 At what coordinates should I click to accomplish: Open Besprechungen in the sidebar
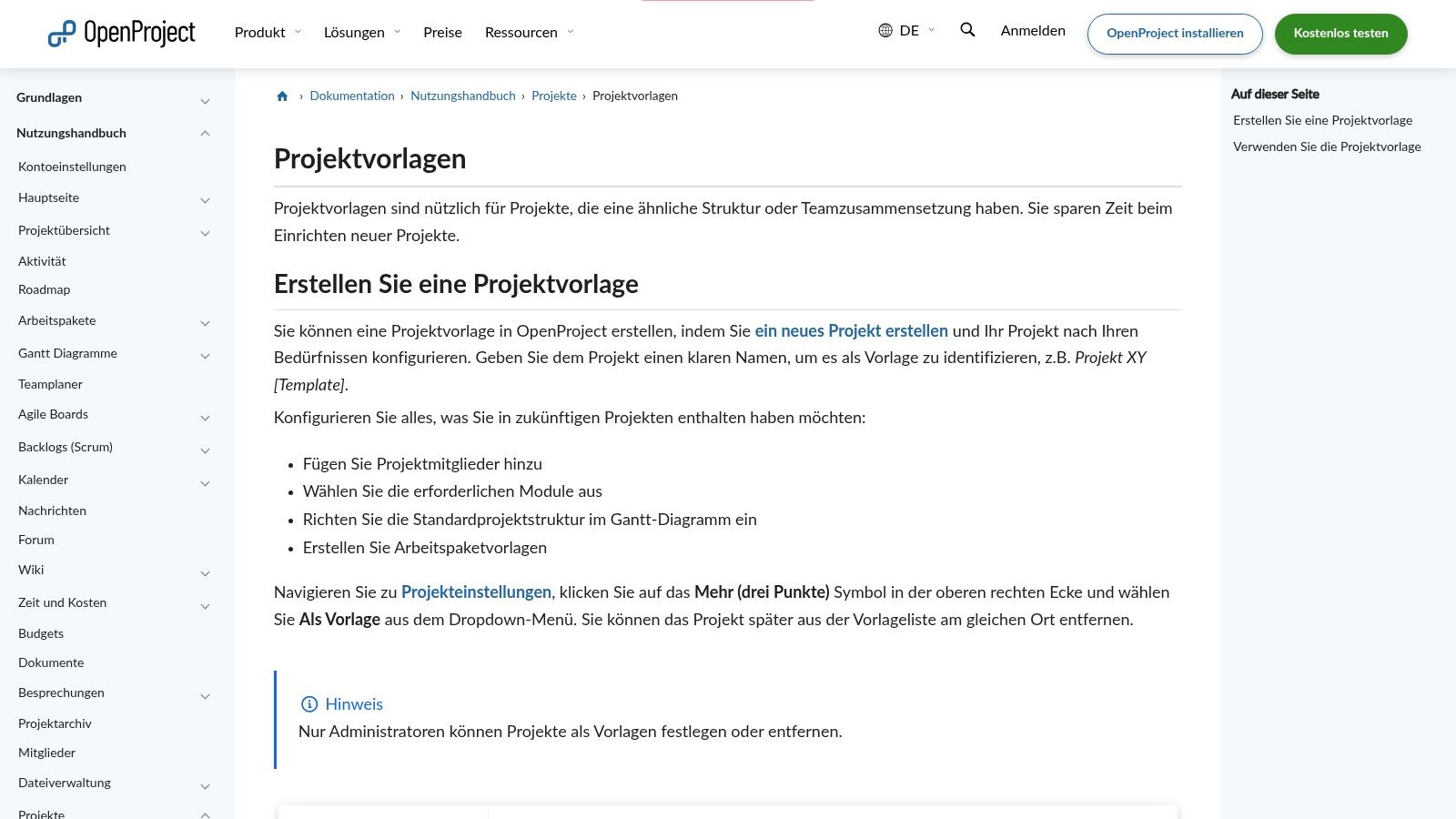coord(61,693)
